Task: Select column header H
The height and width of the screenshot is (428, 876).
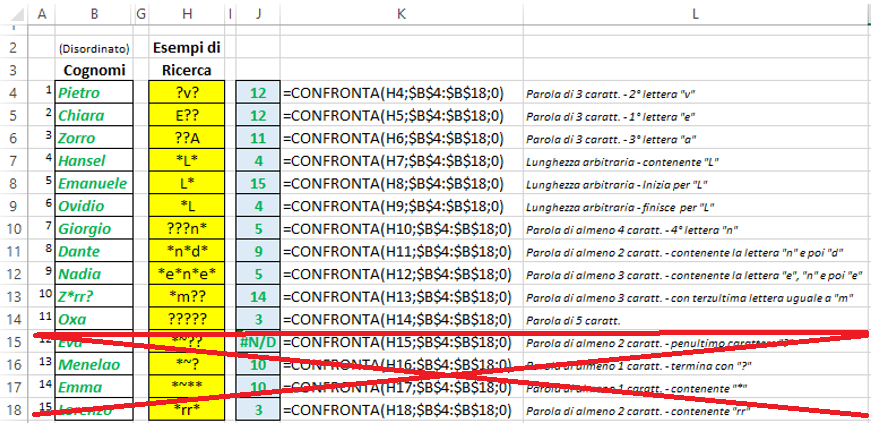Action: pos(188,14)
